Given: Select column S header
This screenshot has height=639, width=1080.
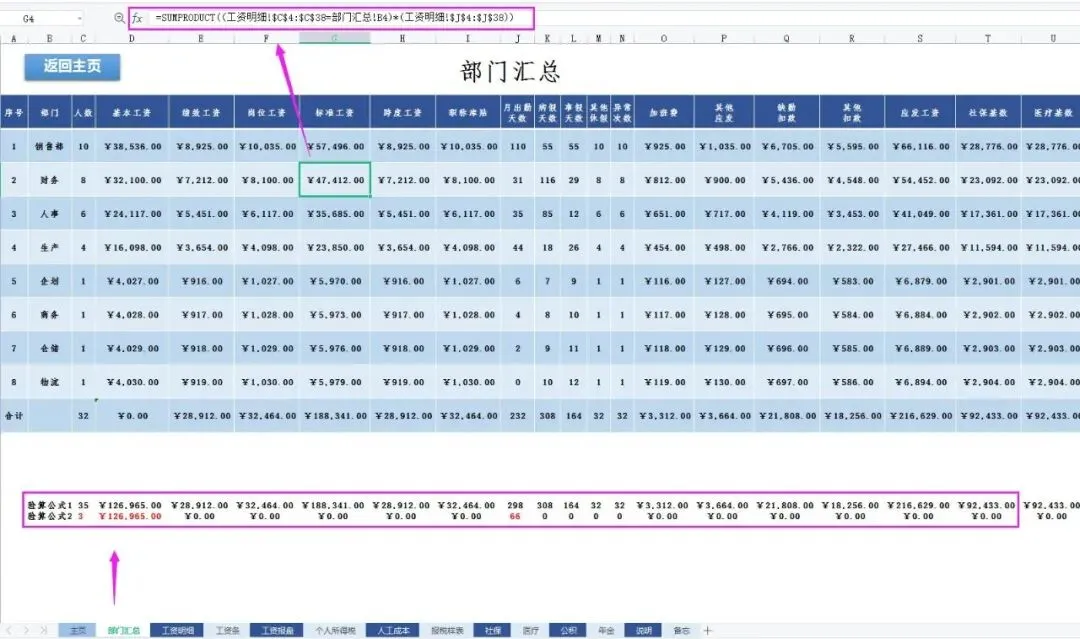Looking at the screenshot, I should pyautogui.click(x=920, y=39).
